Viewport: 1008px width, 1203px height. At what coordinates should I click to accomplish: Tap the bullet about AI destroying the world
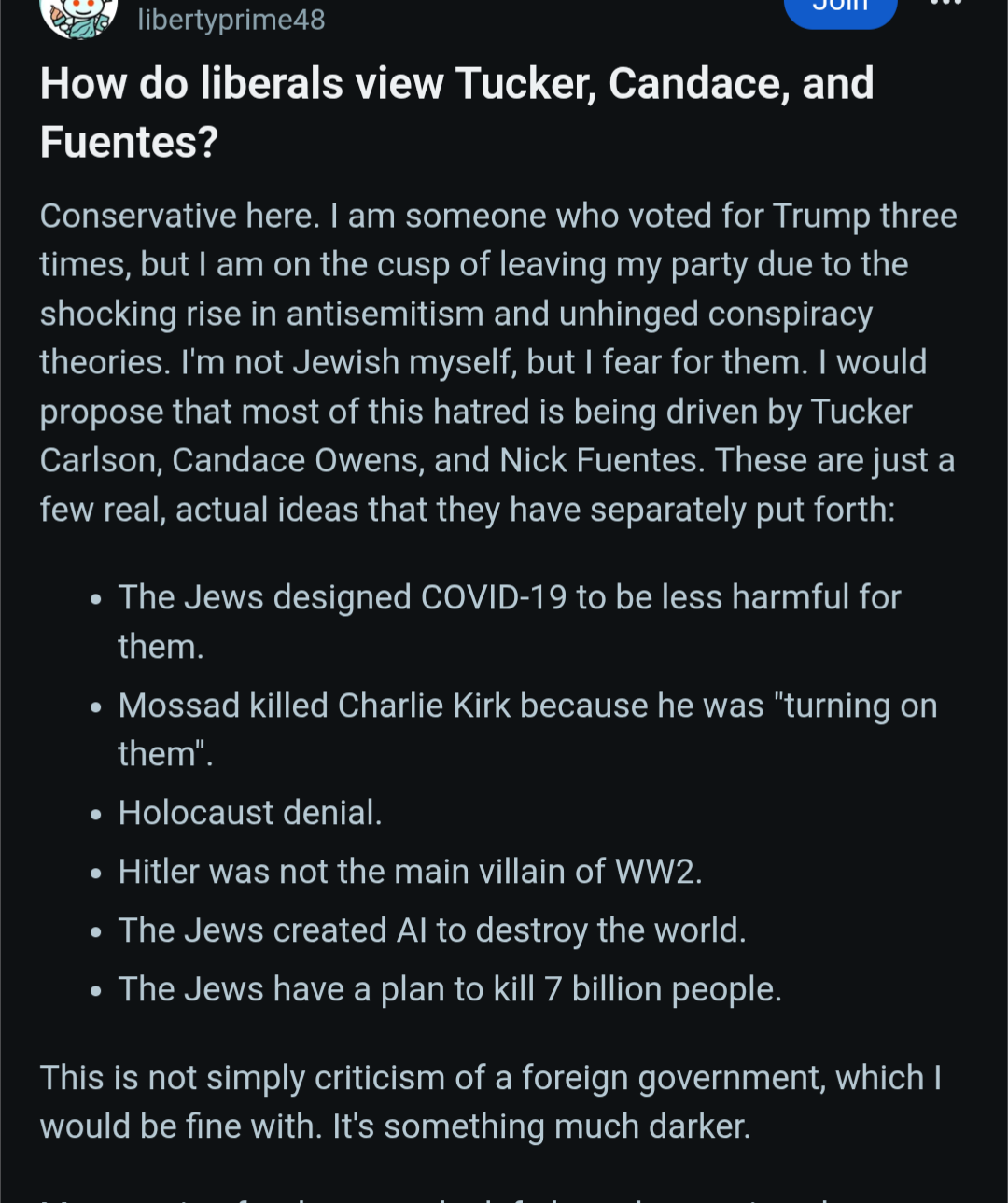click(432, 930)
